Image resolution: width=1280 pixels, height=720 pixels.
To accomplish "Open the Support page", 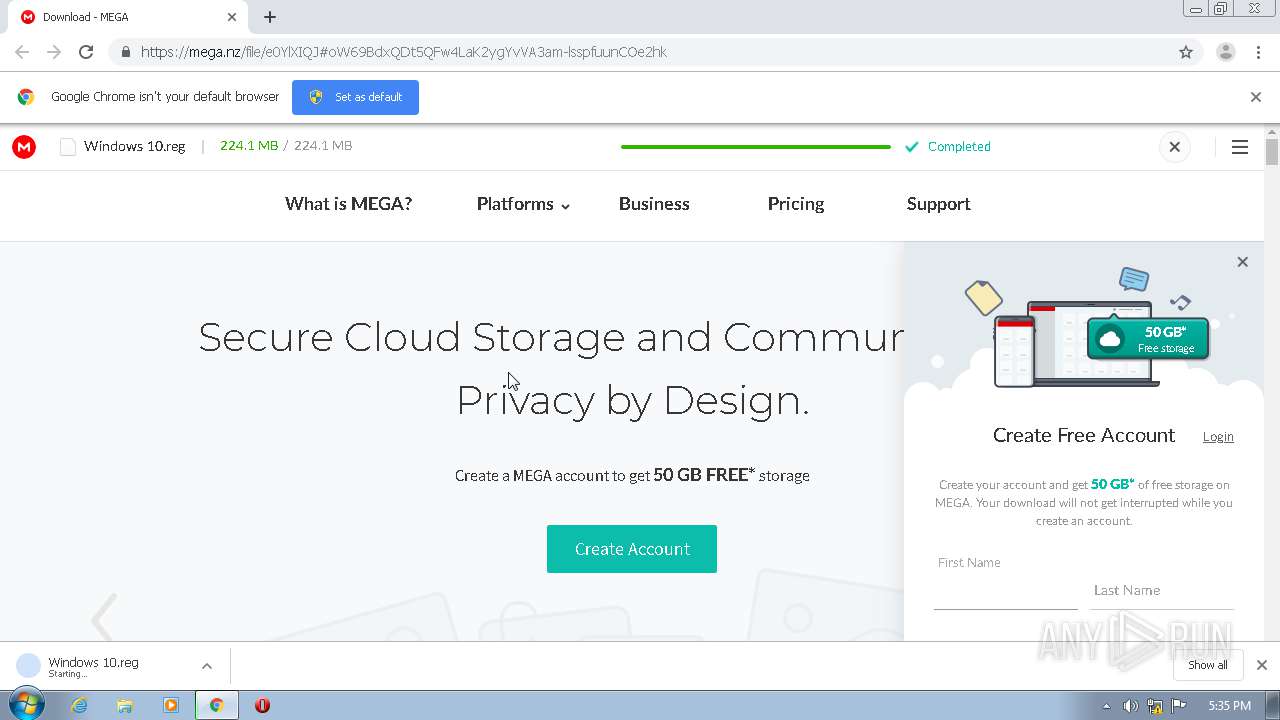I will 938,204.
